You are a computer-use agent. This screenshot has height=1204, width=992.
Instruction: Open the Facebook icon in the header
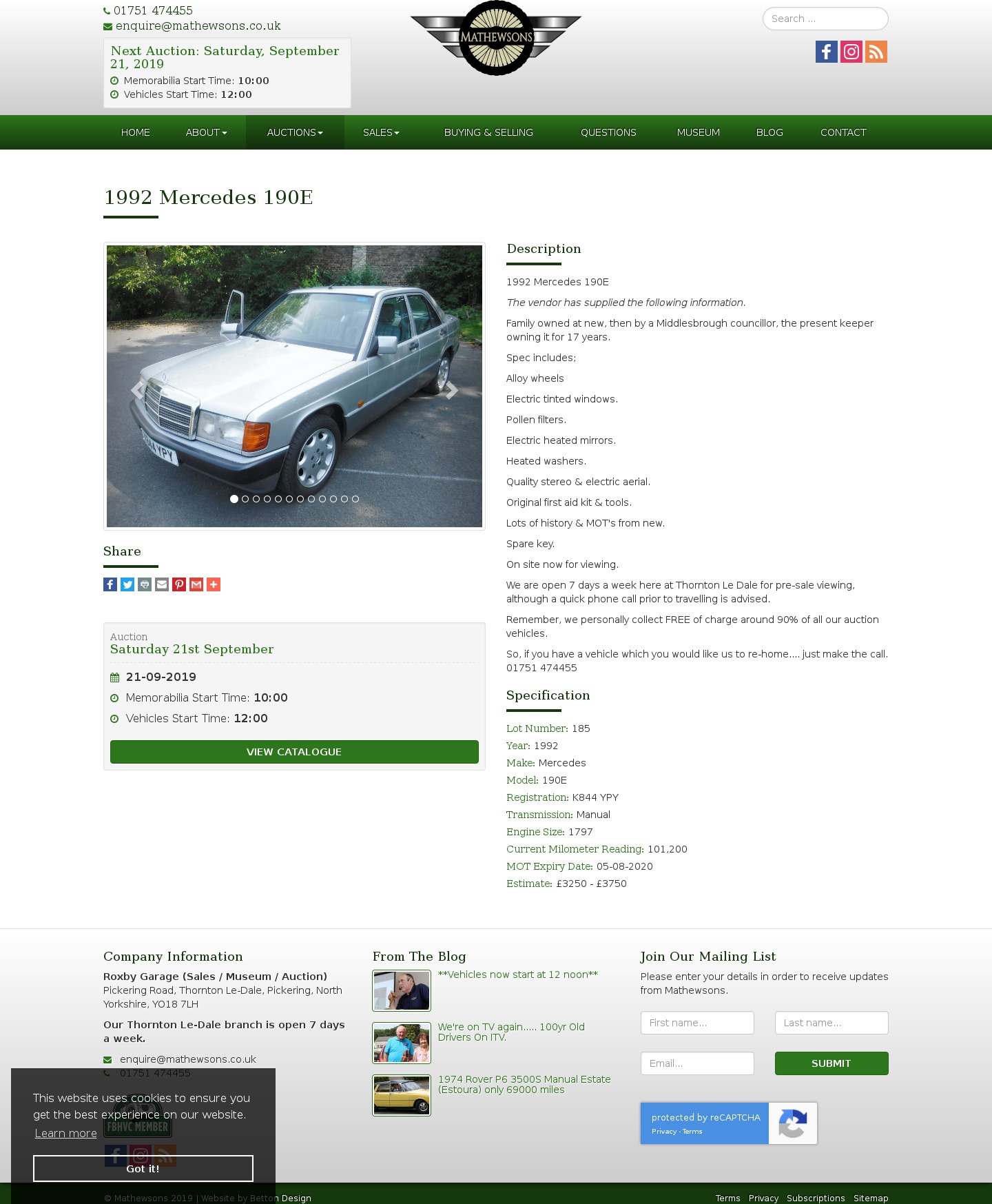point(827,52)
